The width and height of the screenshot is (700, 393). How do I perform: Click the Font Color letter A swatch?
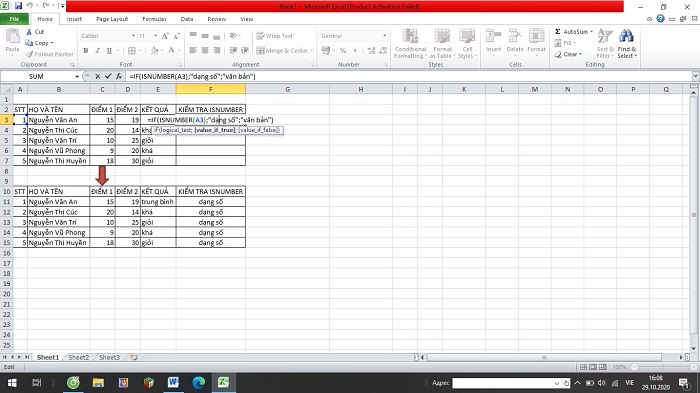(x=171, y=50)
